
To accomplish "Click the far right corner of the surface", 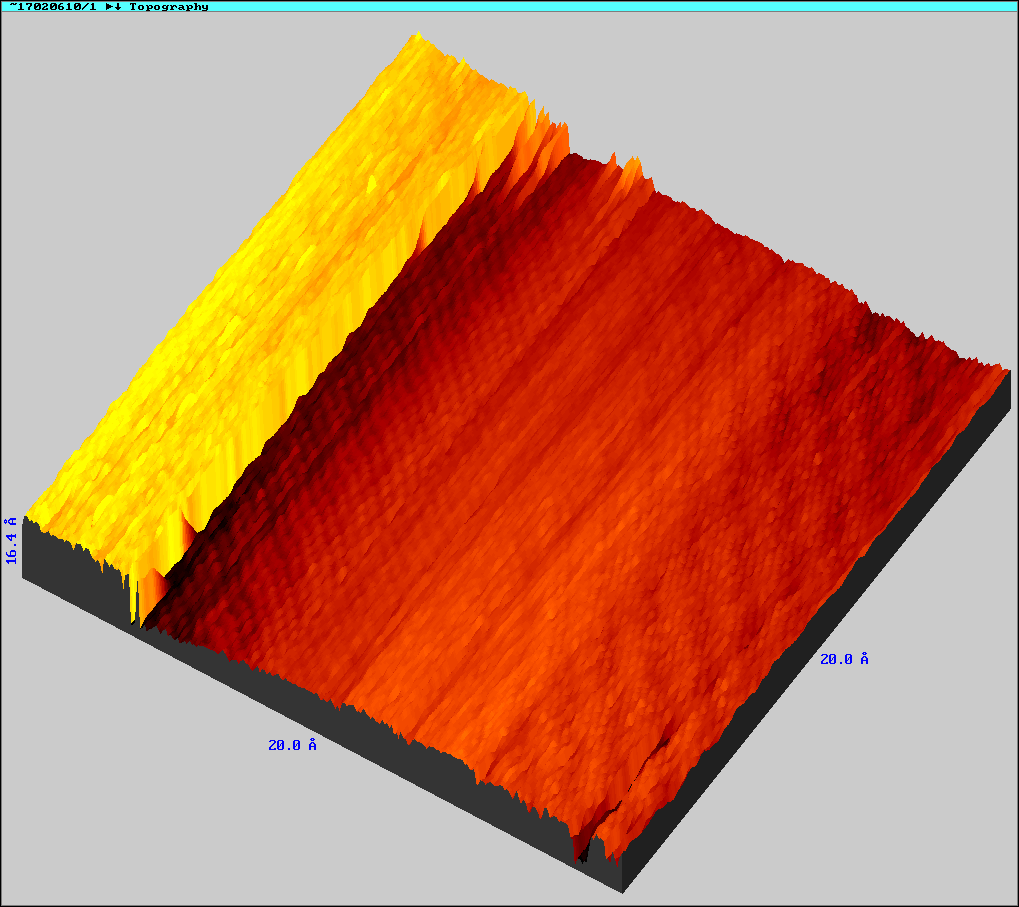I will tap(1005, 370).
